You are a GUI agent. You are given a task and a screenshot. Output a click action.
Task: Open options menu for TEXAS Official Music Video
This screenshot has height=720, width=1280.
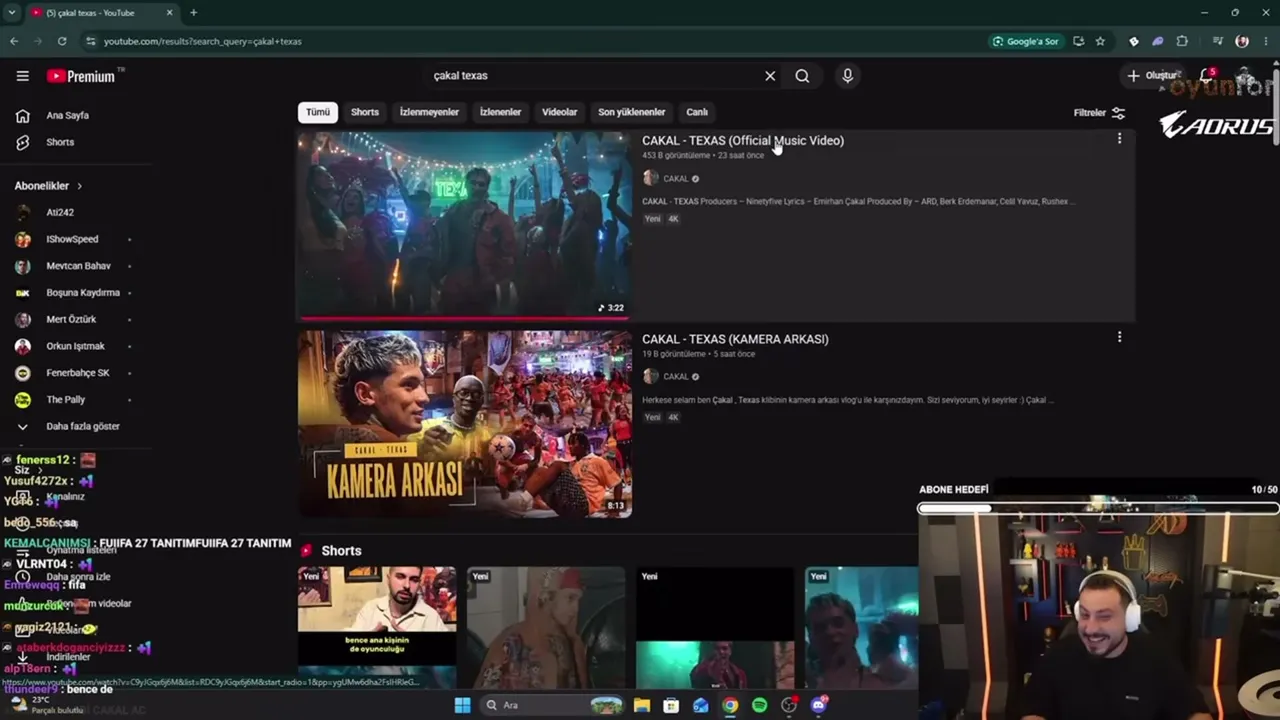[1119, 139]
